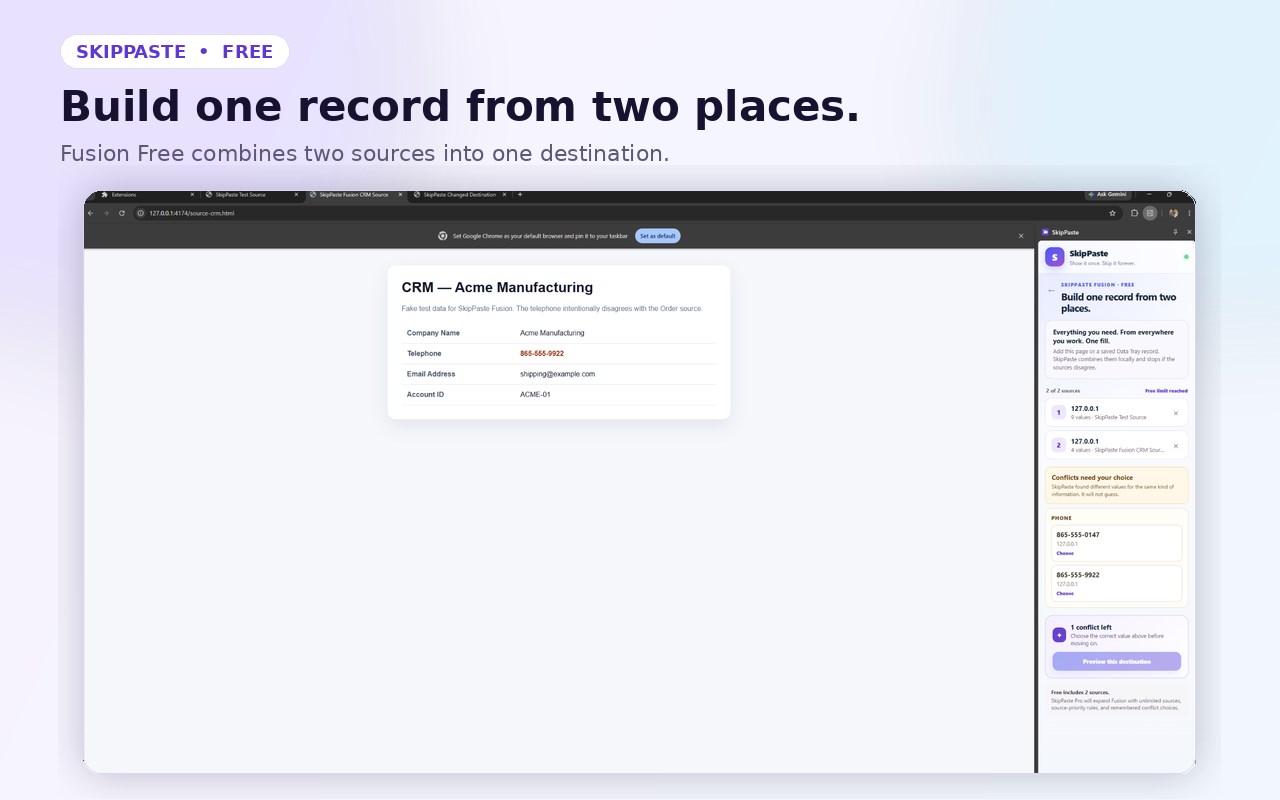Click the SkipPaste purple S logo

[x=1055, y=257]
